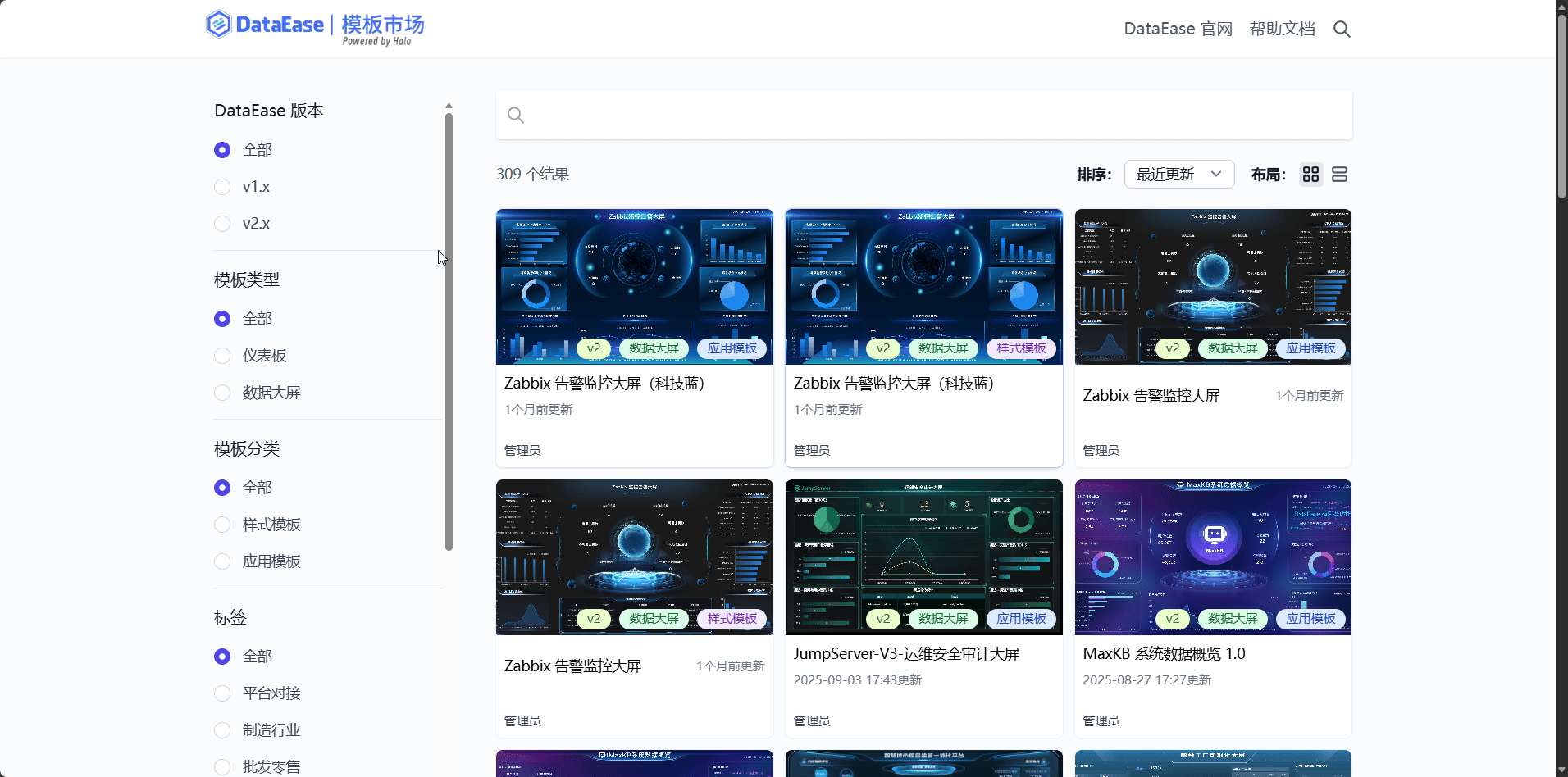Viewport: 1568px width, 777px height.
Task: Click v2 tag on MaxKB card
Action: point(1172,619)
